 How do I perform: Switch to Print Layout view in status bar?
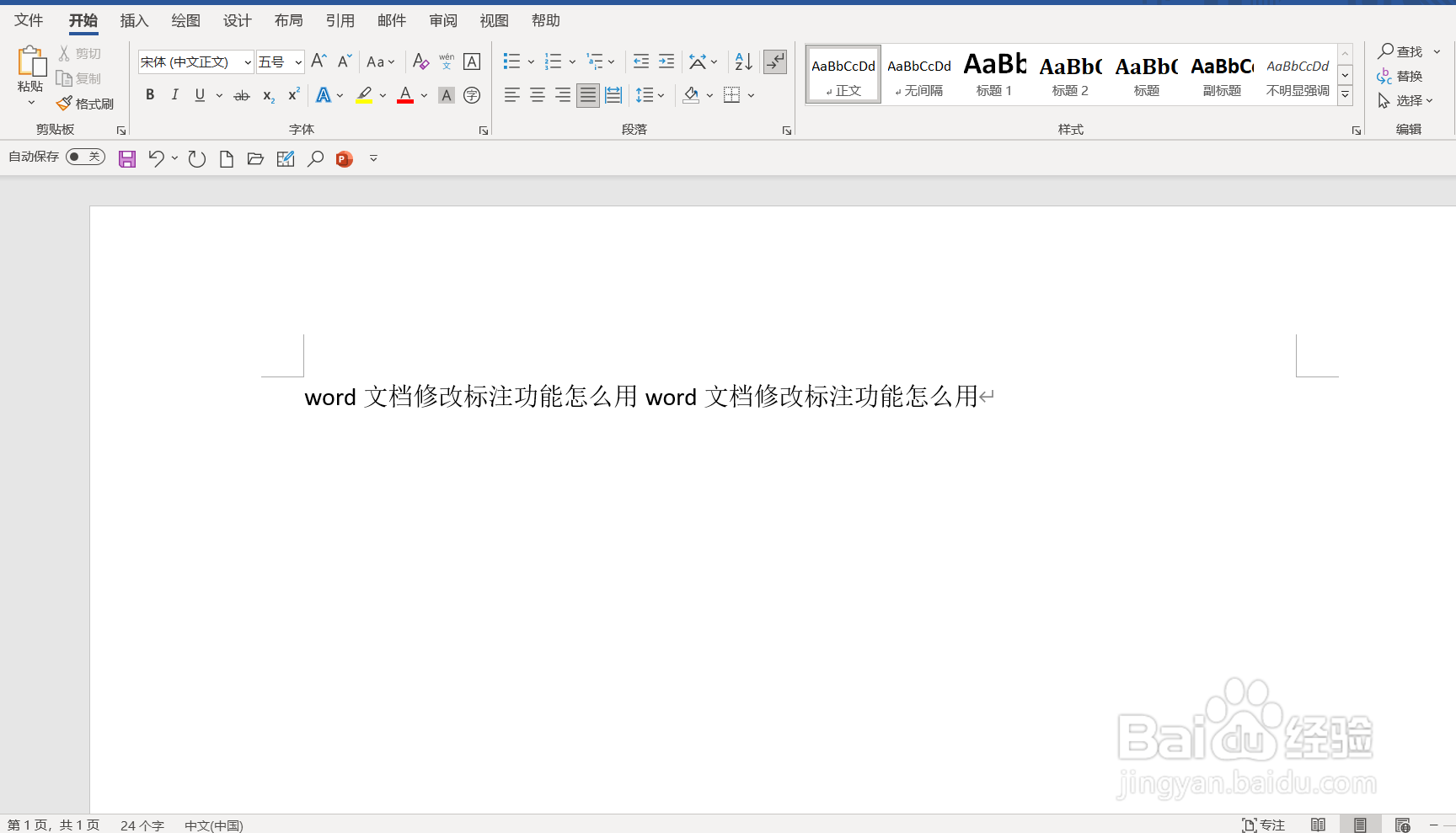click(1360, 825)
